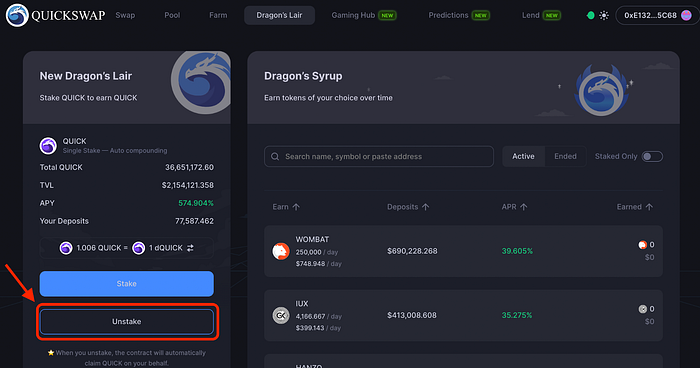
Task: Click the wallet avatar icon
Action: (686, 15)
